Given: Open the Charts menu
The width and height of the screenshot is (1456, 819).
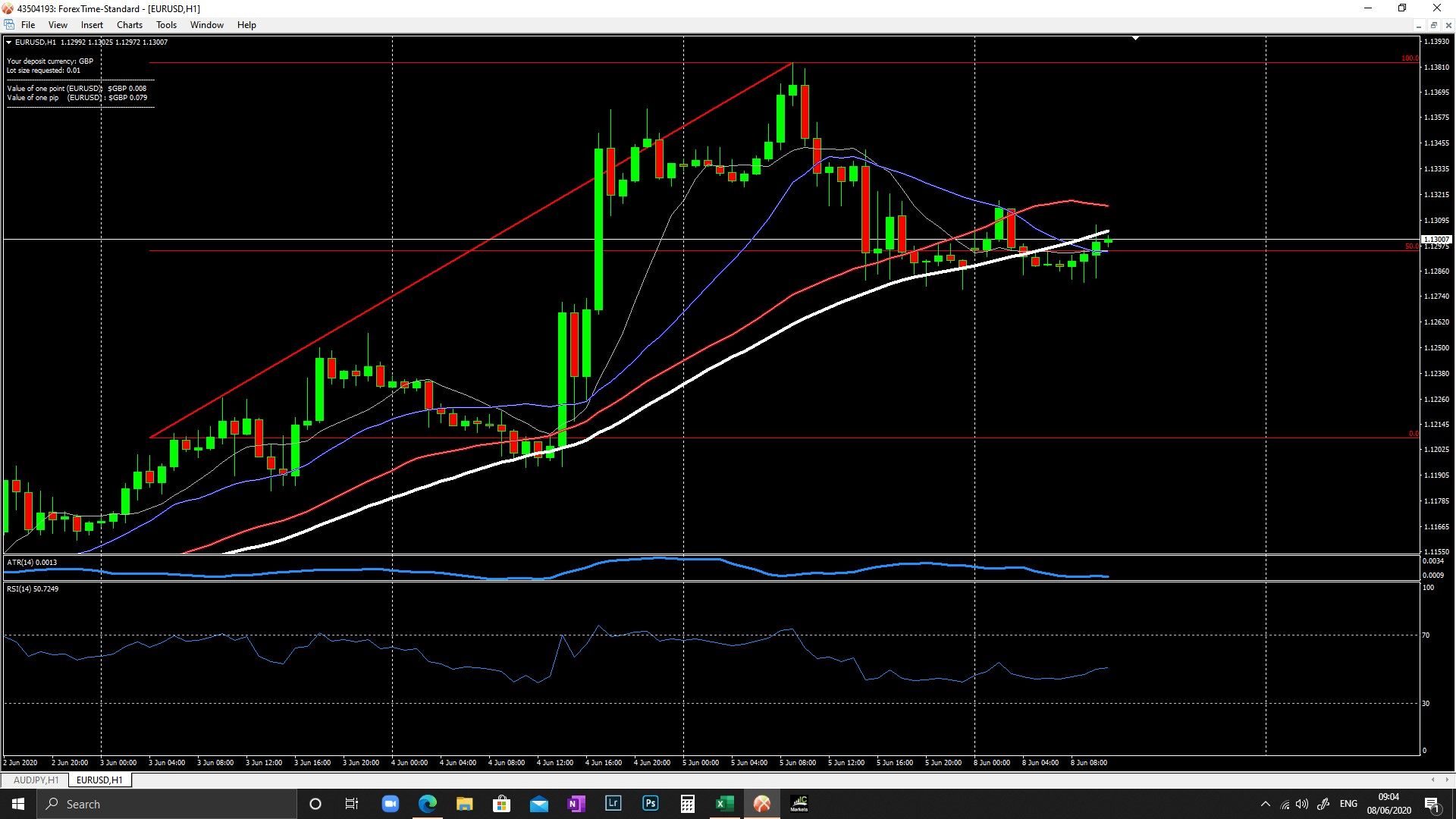Looking at the screenshot, I should [129, 24].
